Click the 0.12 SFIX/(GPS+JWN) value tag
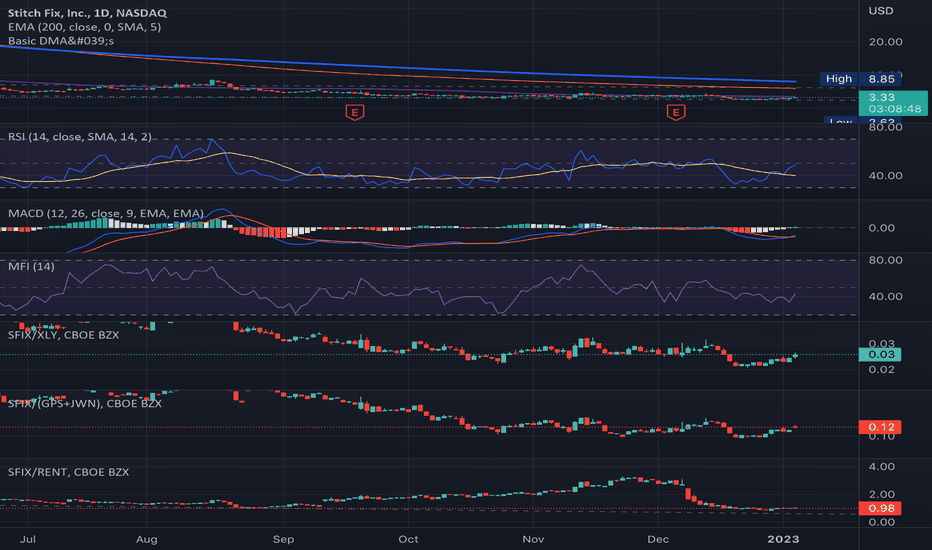The image size is (932, 550). [880, 427]
